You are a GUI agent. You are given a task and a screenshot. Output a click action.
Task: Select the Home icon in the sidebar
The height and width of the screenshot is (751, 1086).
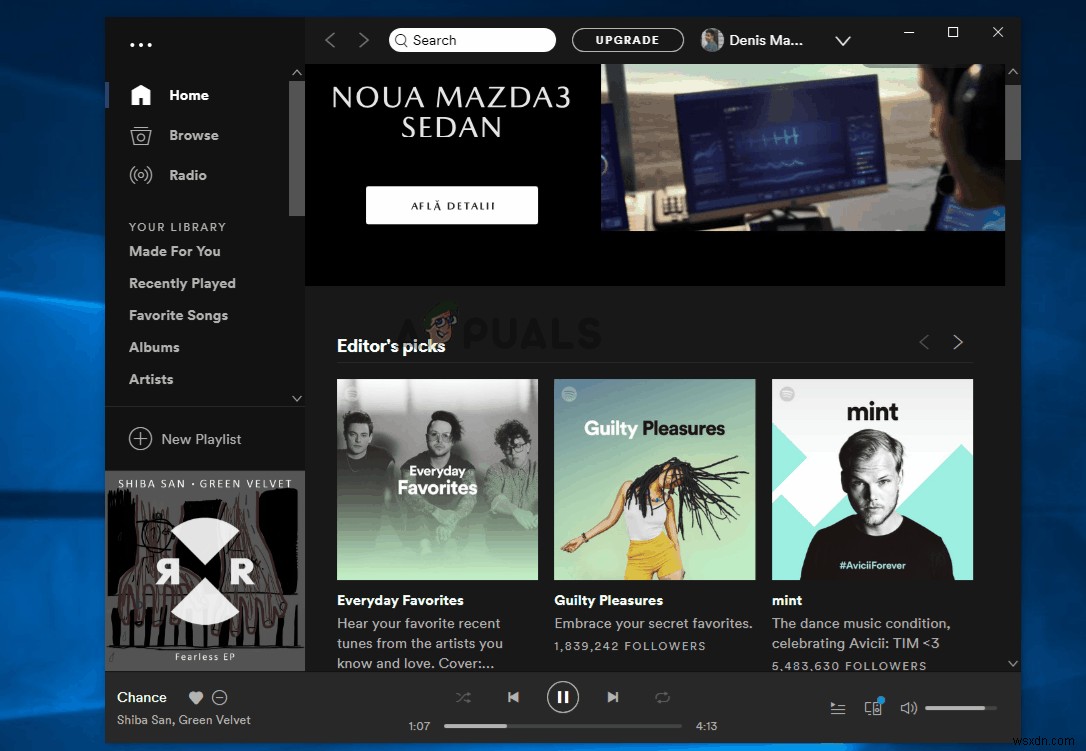coord(140,94)
